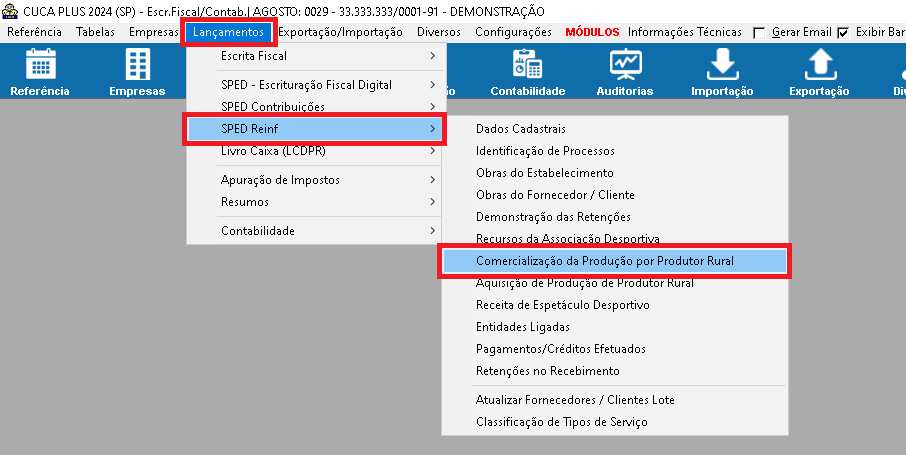The height and width of the screenshot is (455, 906).
Task: Select Dados Cadastrais in SPED Reinf submenu
Action: pyautogui.click(x=614, y=129)
